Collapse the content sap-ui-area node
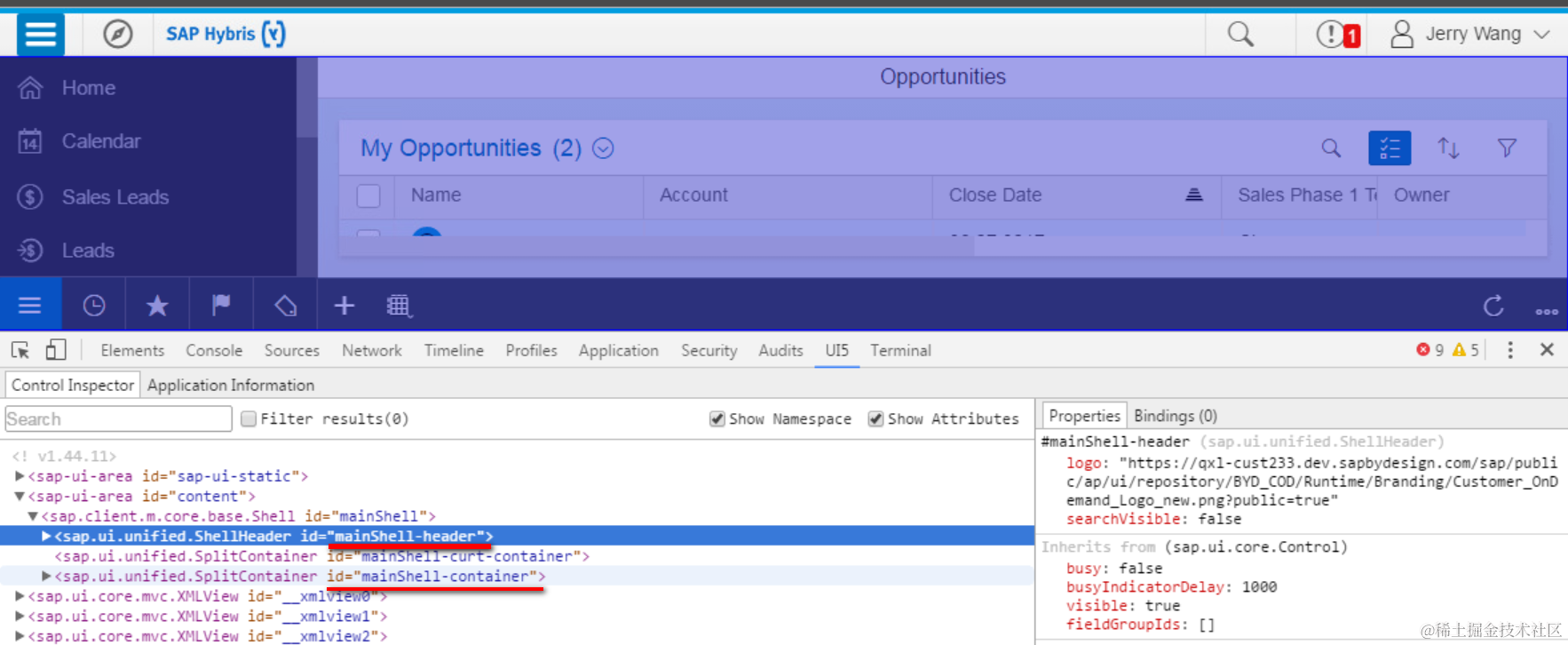1568x645 pixels. 20,496
